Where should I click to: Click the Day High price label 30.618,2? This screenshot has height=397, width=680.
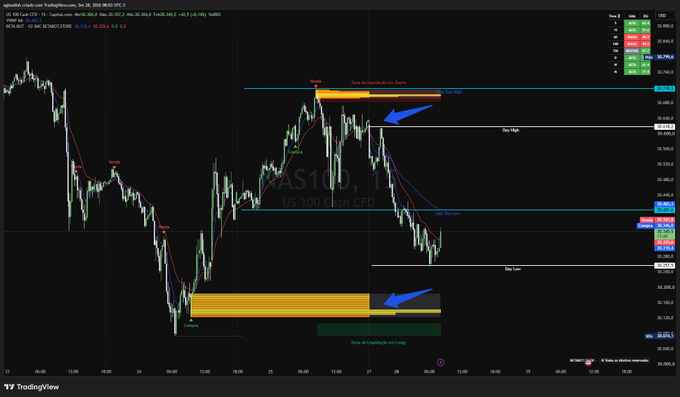click(664, 127)
